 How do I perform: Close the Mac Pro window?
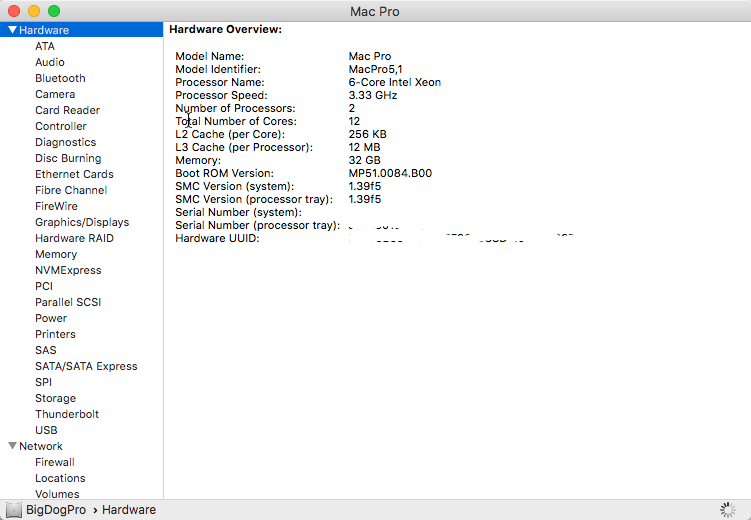[x=14, y=11]
